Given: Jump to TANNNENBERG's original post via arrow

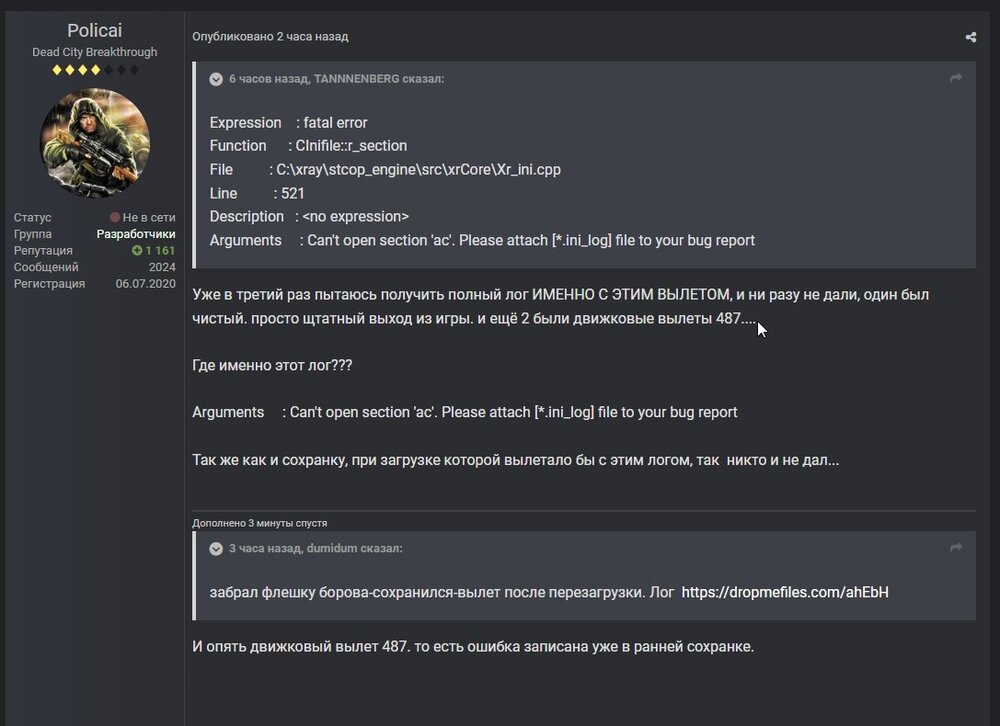Looking at the screenshot, I should pos(956,78).
